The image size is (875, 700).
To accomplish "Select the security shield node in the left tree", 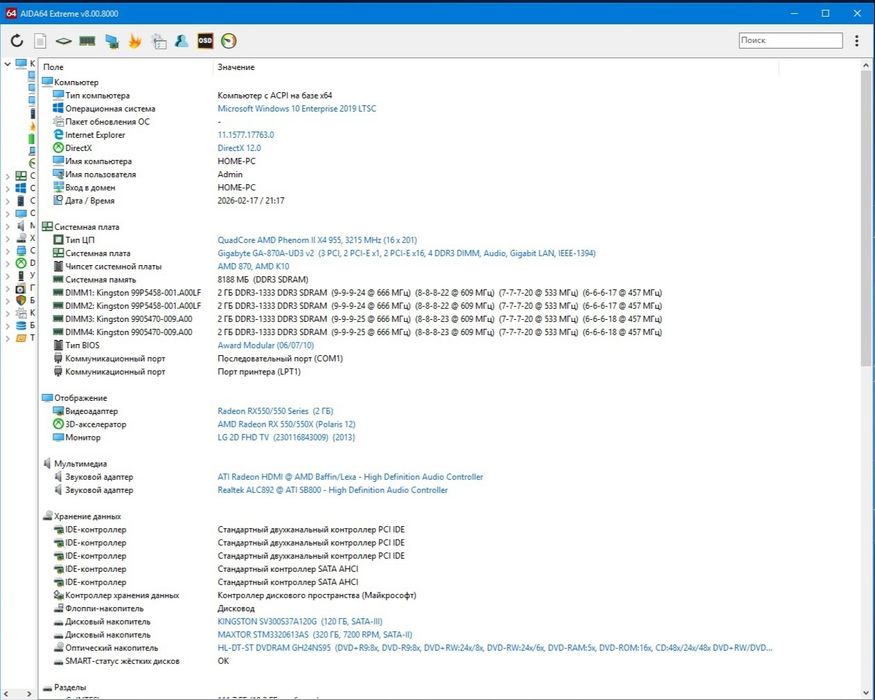I will [x=21, y=300].
